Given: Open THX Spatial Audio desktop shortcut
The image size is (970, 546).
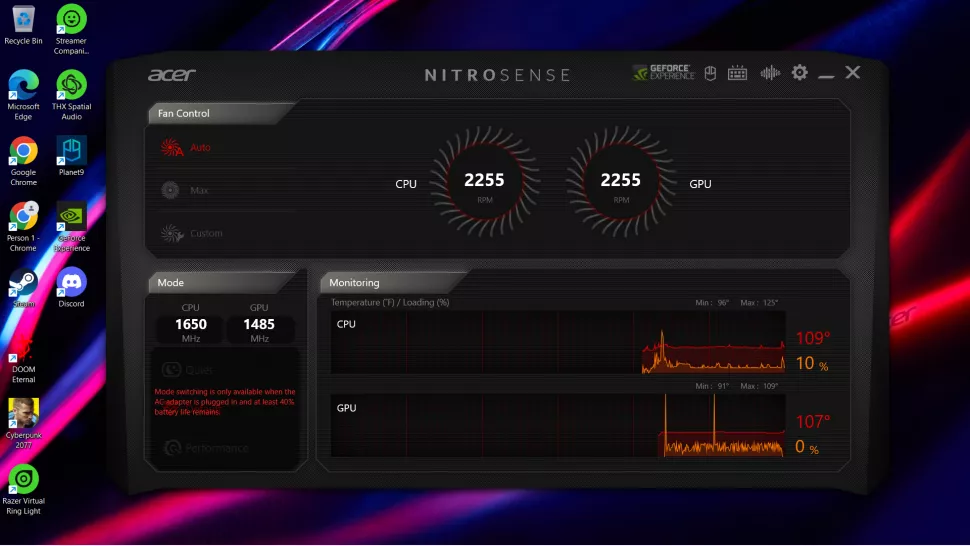Looking at the screenshot, I should click(x=71, y=95).
